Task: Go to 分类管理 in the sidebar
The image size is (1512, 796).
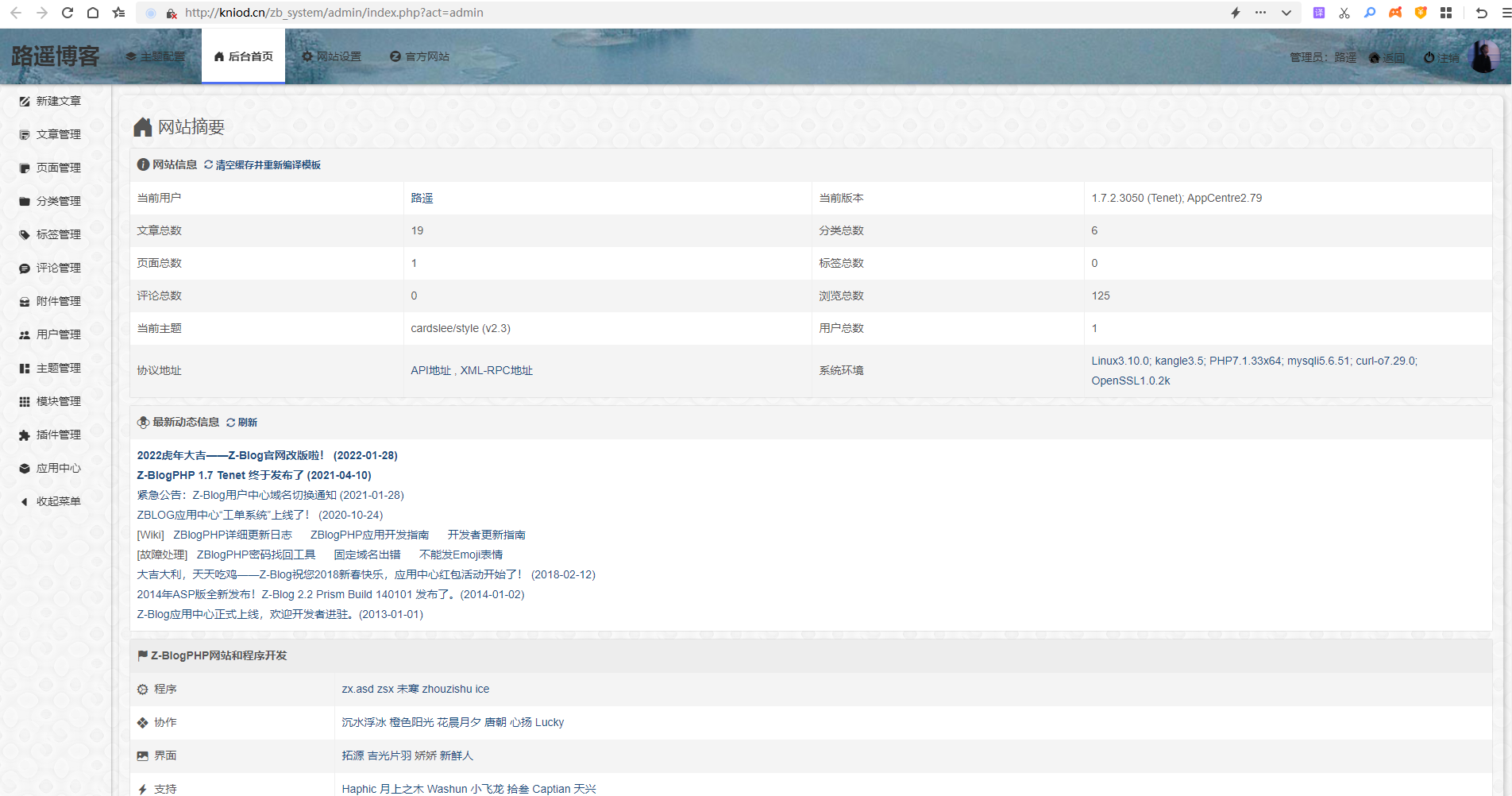Action: click(x=57, y=202)
